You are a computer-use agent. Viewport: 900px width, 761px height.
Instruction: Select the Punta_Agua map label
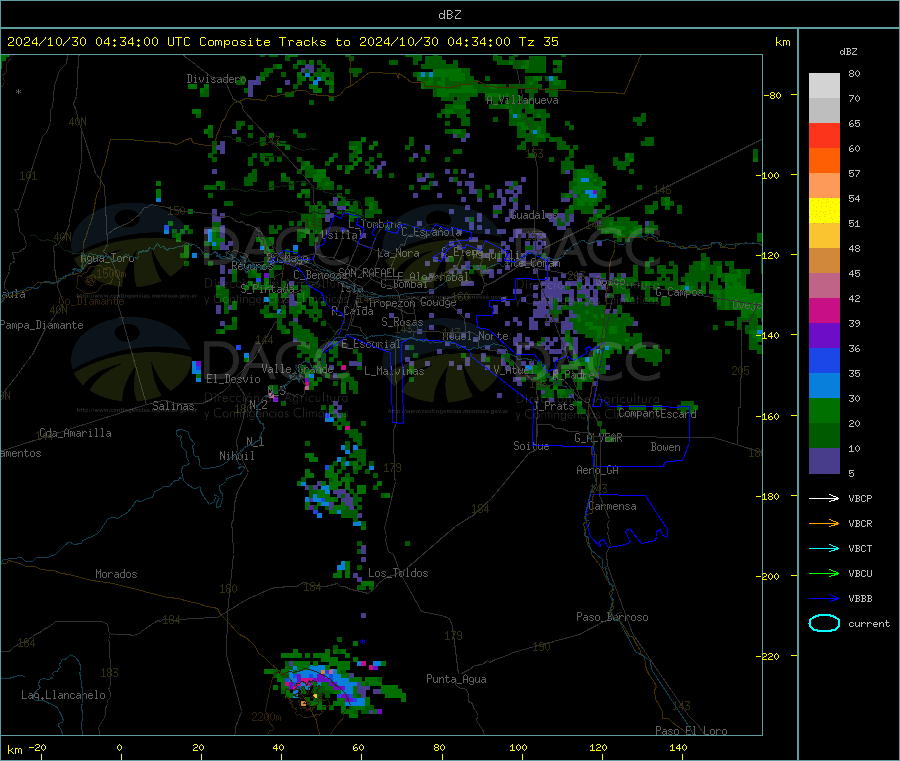[456, 679]
